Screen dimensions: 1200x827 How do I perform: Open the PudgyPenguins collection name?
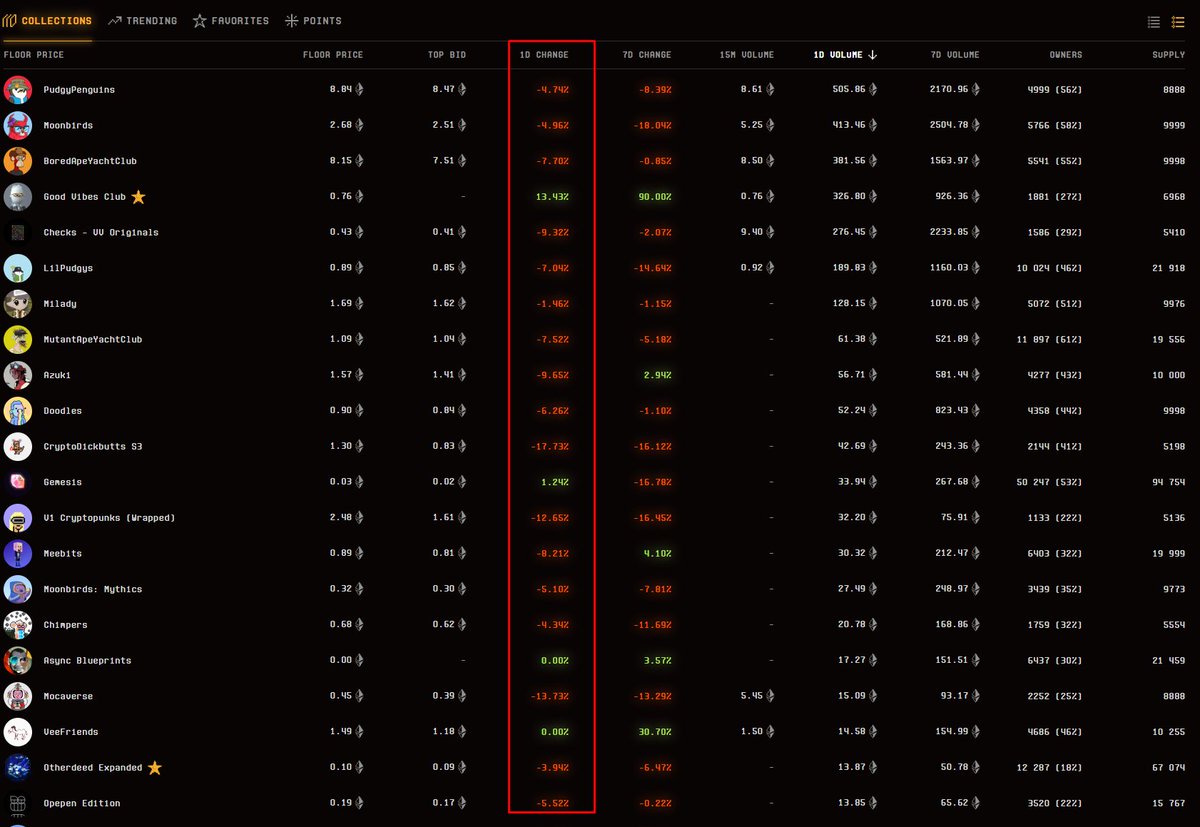click(79, 90)
